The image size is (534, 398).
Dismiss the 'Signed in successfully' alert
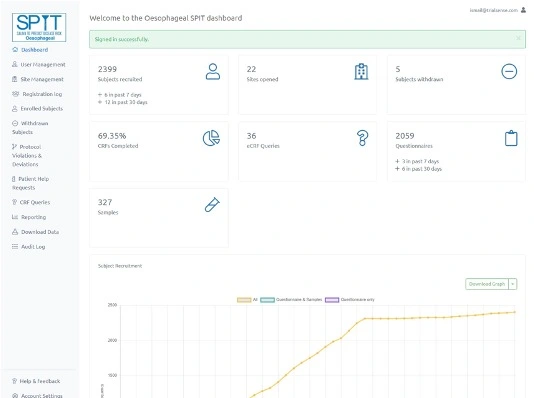(x=518, y=38)
